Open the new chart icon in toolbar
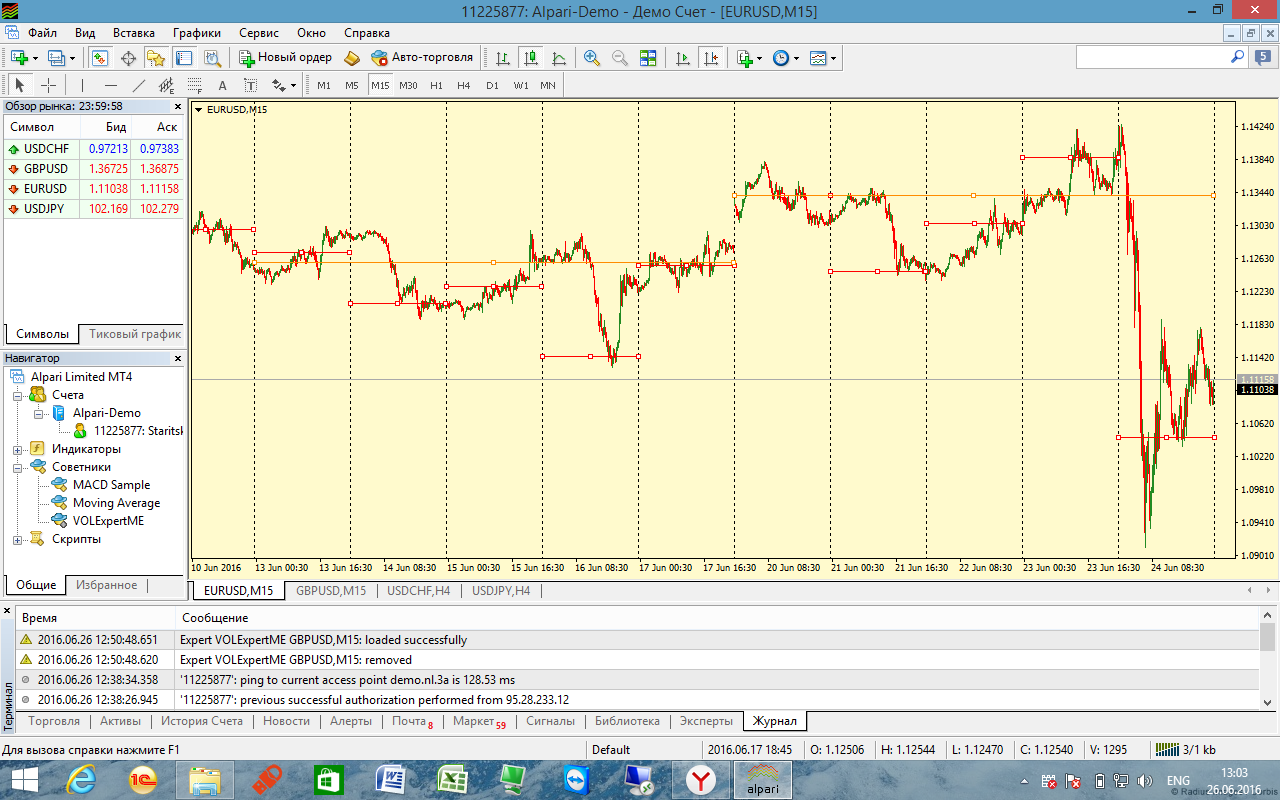Viewport: 1280px width, 800px height. click(x=19, y=58)
